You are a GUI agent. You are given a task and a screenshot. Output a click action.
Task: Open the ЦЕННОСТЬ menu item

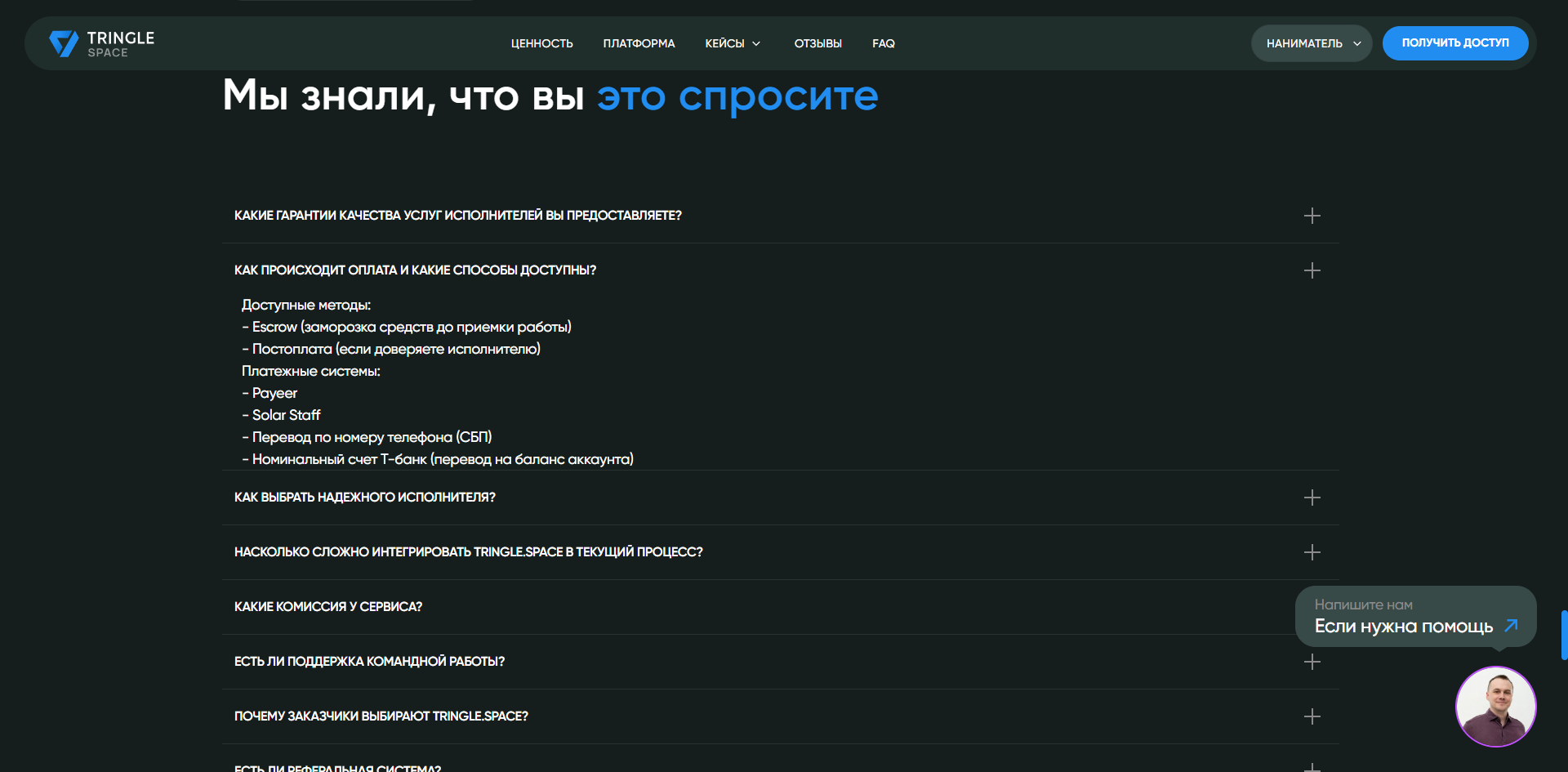(541, 43)
